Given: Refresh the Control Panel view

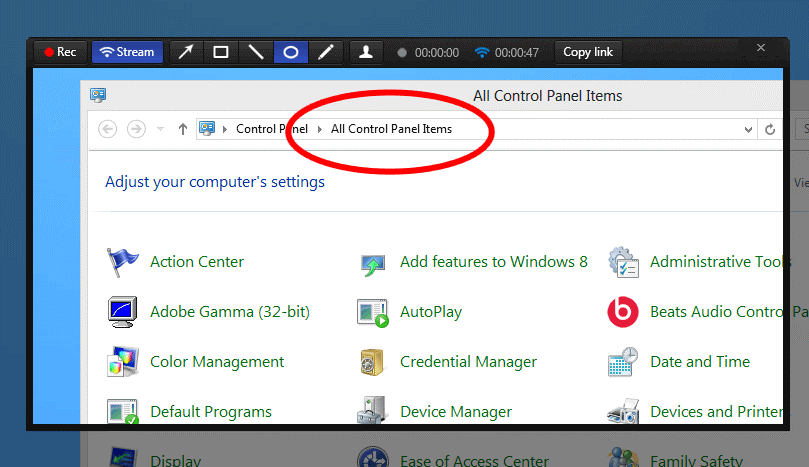Looking at the screenshot, I should (770, 130).
